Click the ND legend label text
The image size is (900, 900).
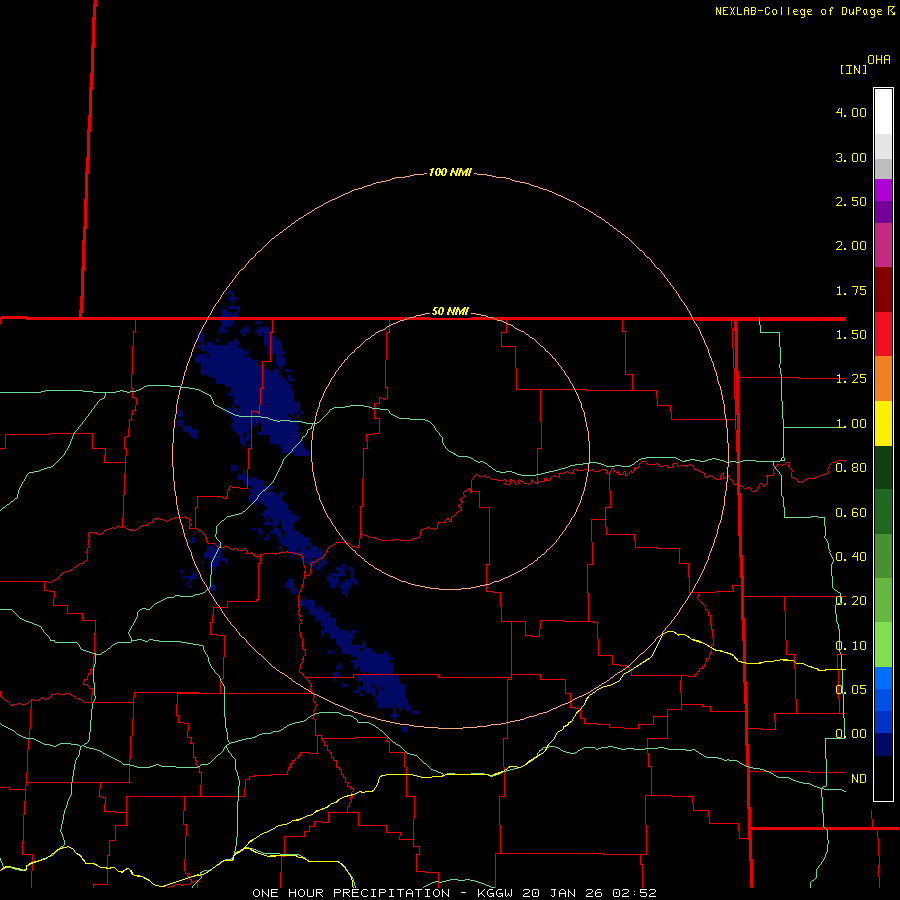859,778
